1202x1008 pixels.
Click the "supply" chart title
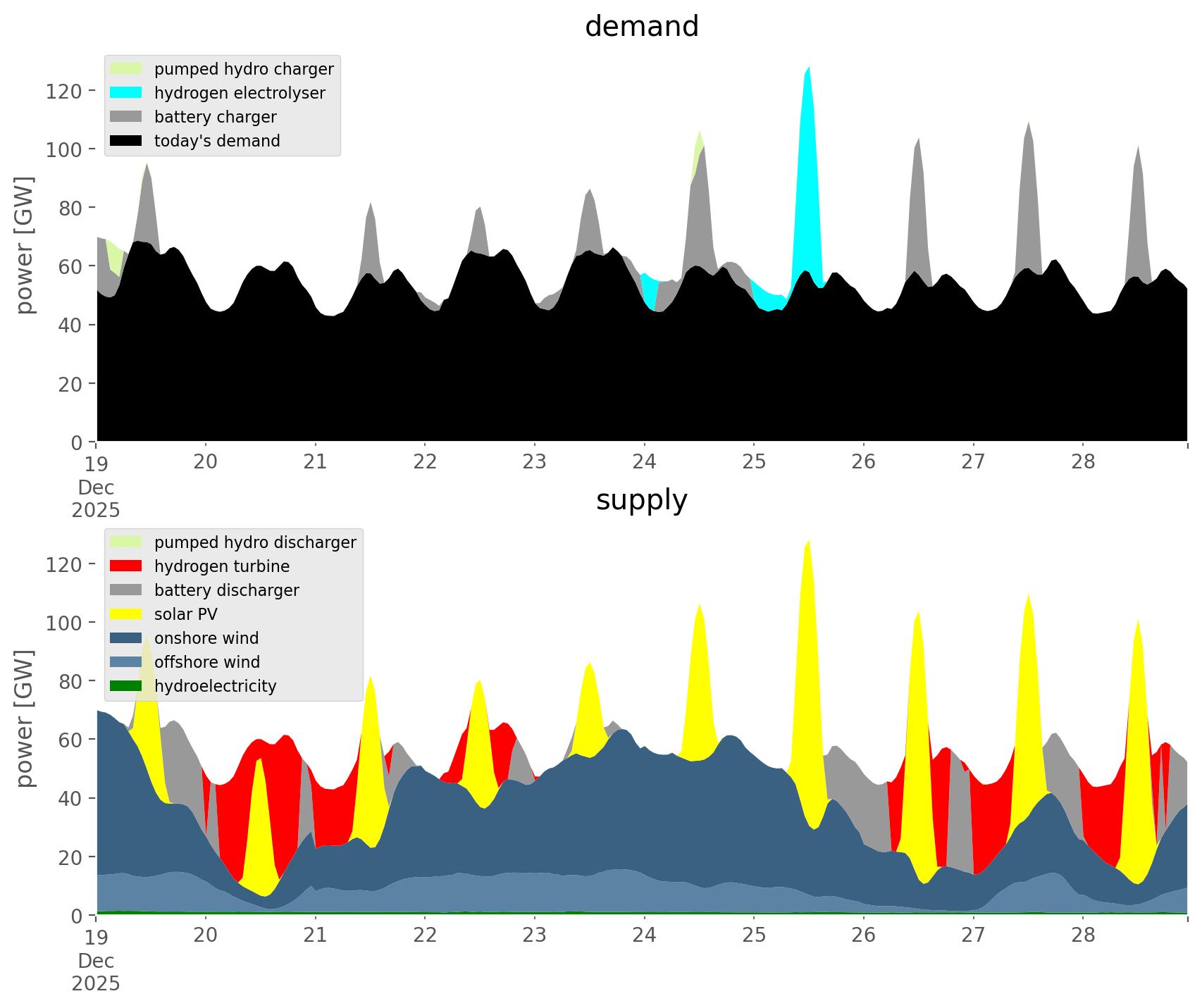[641, 500]
